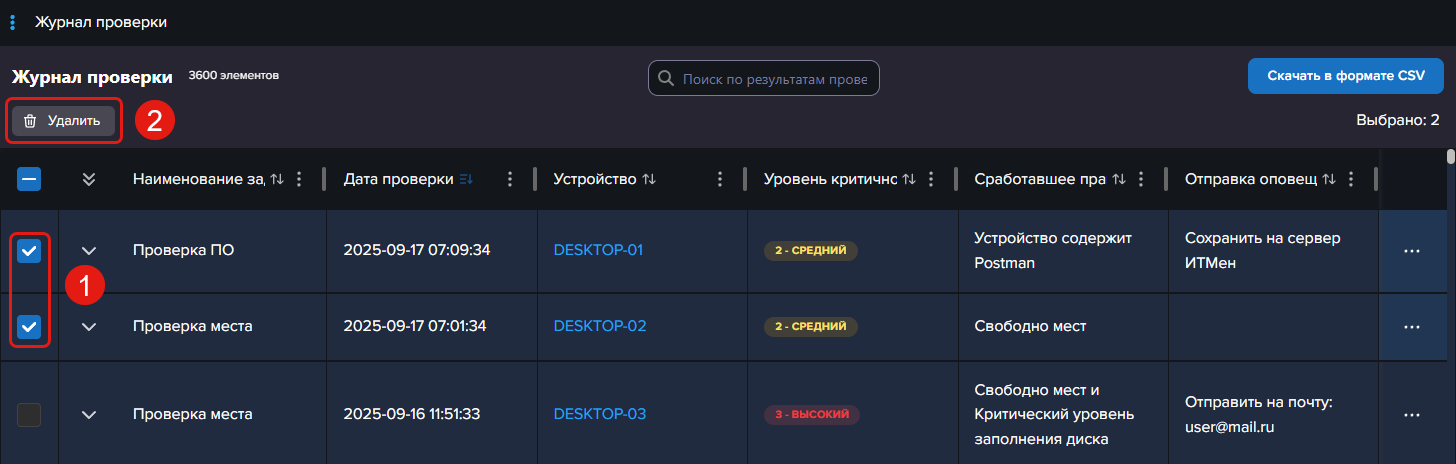1456x464 pixels.
Task: Click the three-dot menu icon beside the page title
Action: point(12,22)
